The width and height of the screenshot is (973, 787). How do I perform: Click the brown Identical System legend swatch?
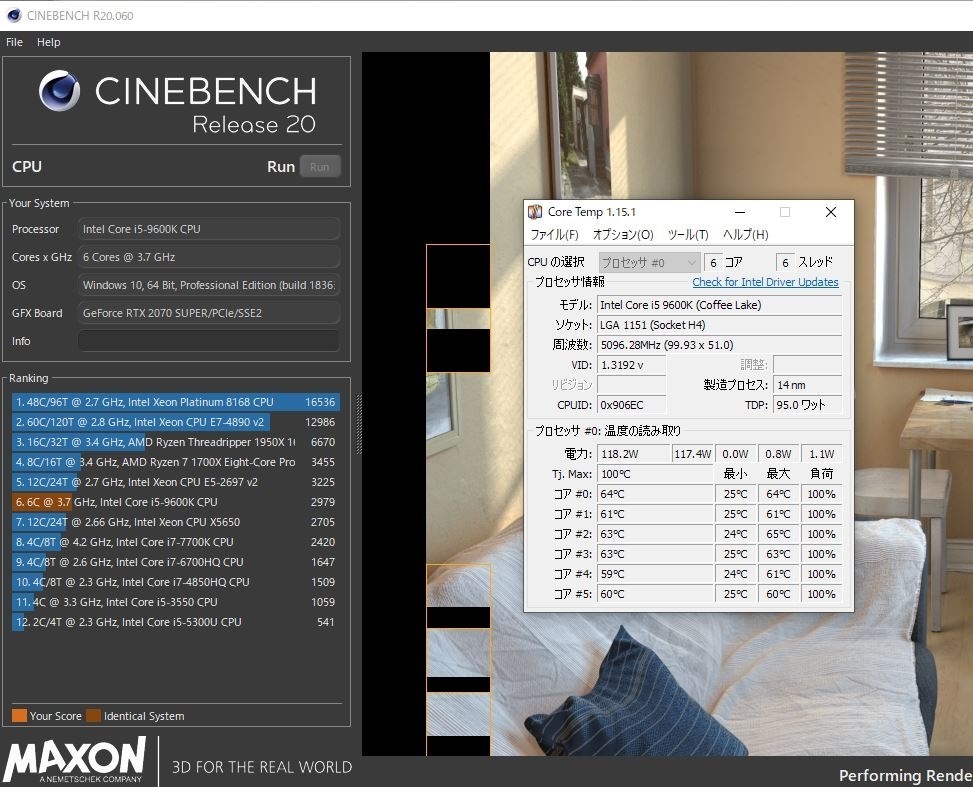pyautogui.click(x=94, y=716)
